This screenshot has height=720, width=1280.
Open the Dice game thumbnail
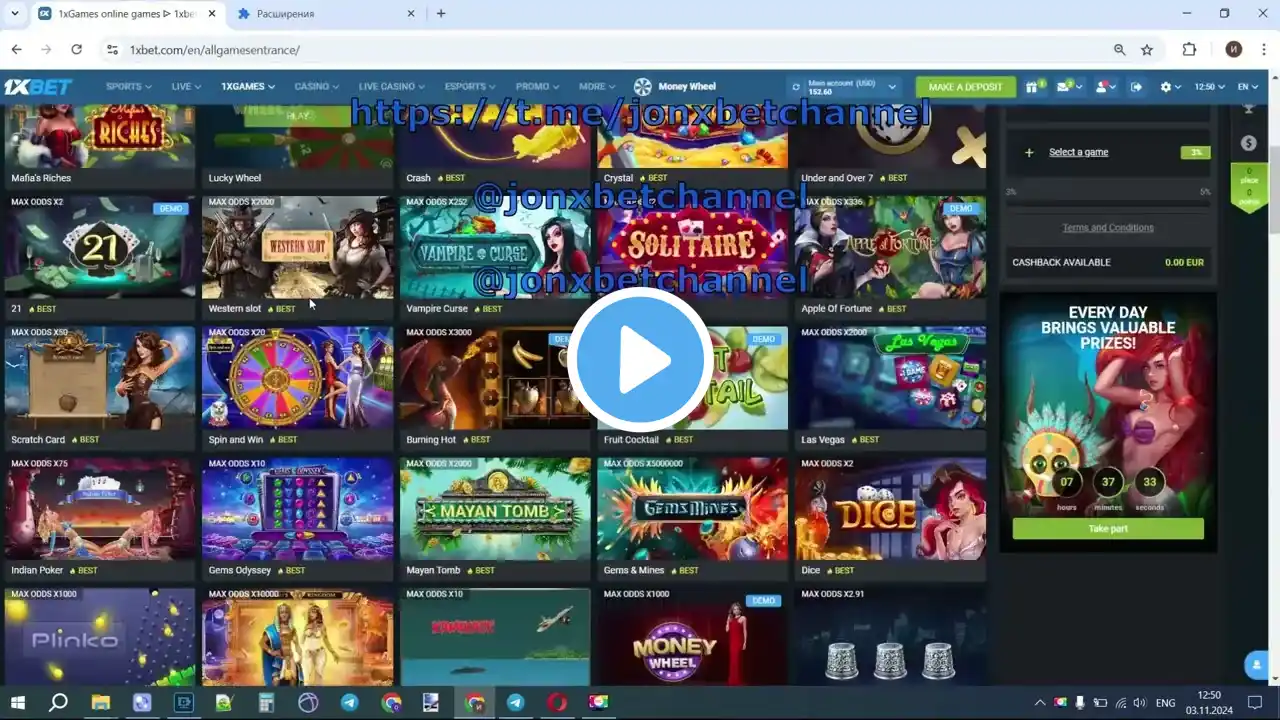click(x=890, y=509)
